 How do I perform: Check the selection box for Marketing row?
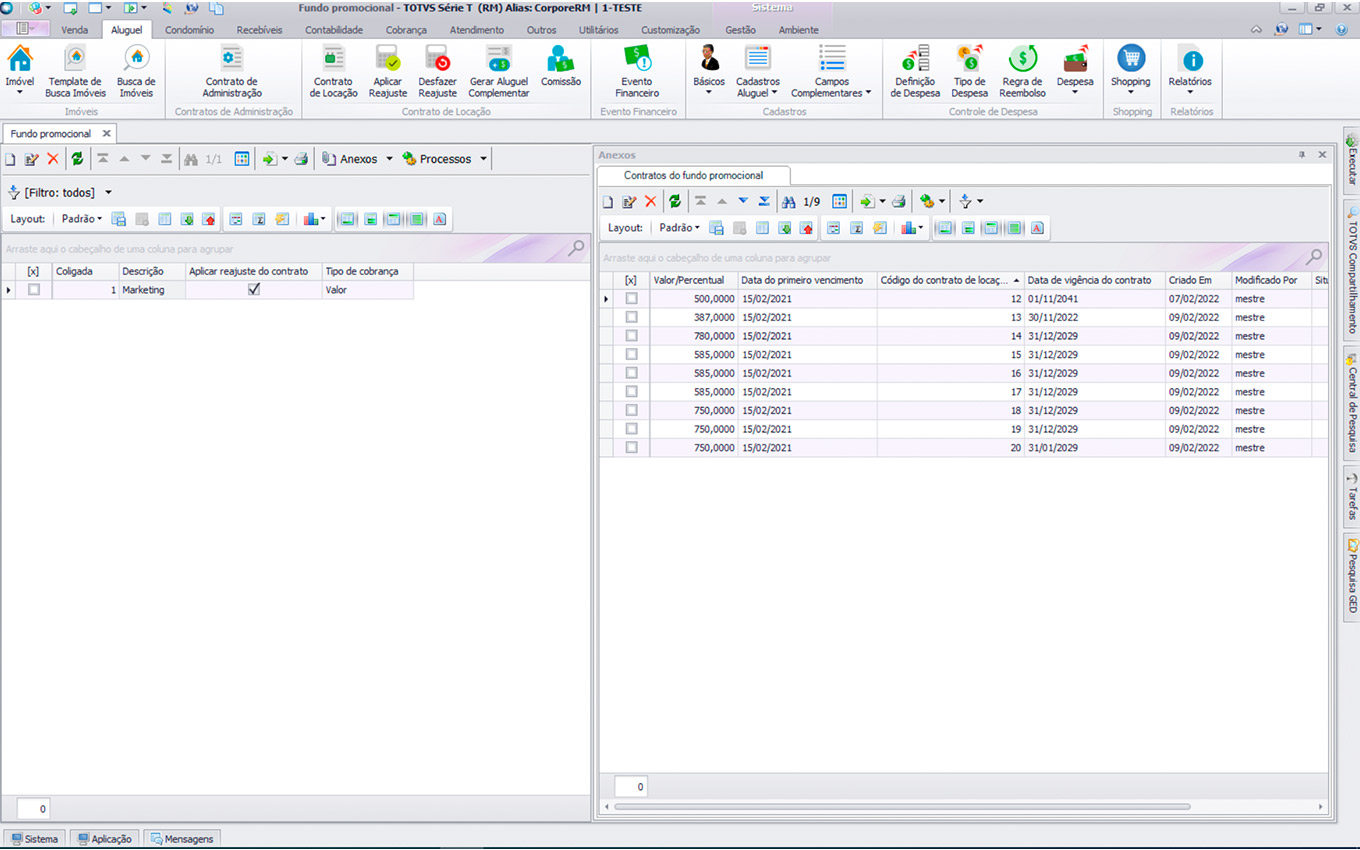pos(34,290)
